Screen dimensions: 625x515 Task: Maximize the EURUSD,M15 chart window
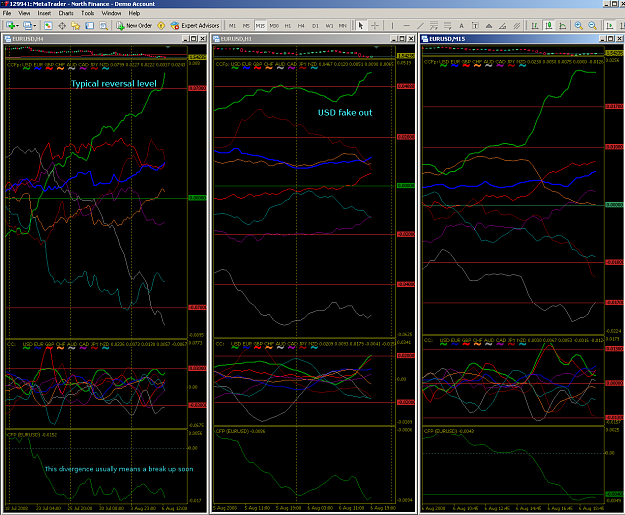point(611,39)
